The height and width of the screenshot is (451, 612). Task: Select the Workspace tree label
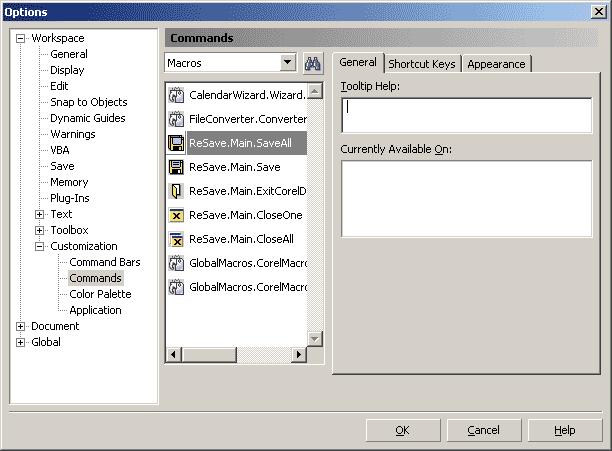tap(58, 38)
